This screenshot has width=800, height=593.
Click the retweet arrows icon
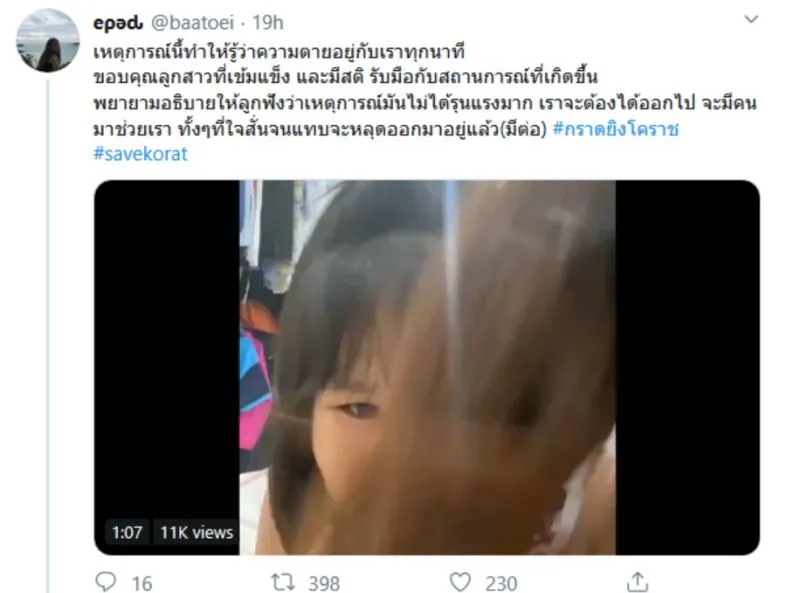[x=282, y=582]
